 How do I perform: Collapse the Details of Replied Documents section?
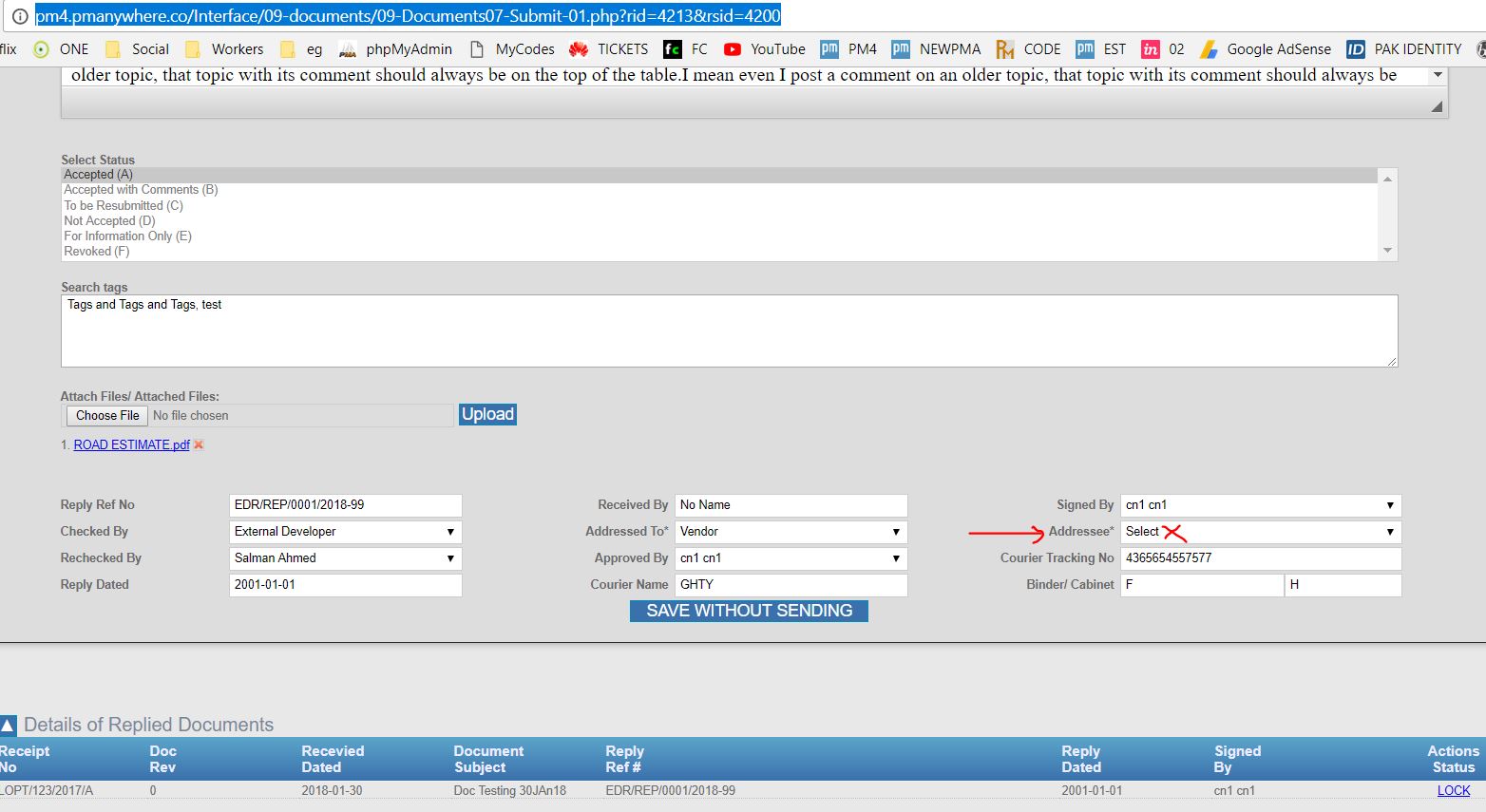9,726
